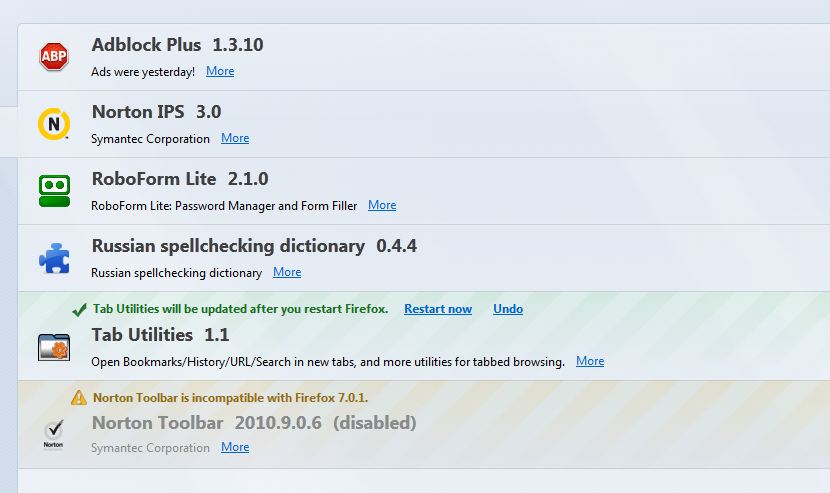Select the Norton IPS 3.0 title
The height and width of the screenshot is (493, 830).
156,112
